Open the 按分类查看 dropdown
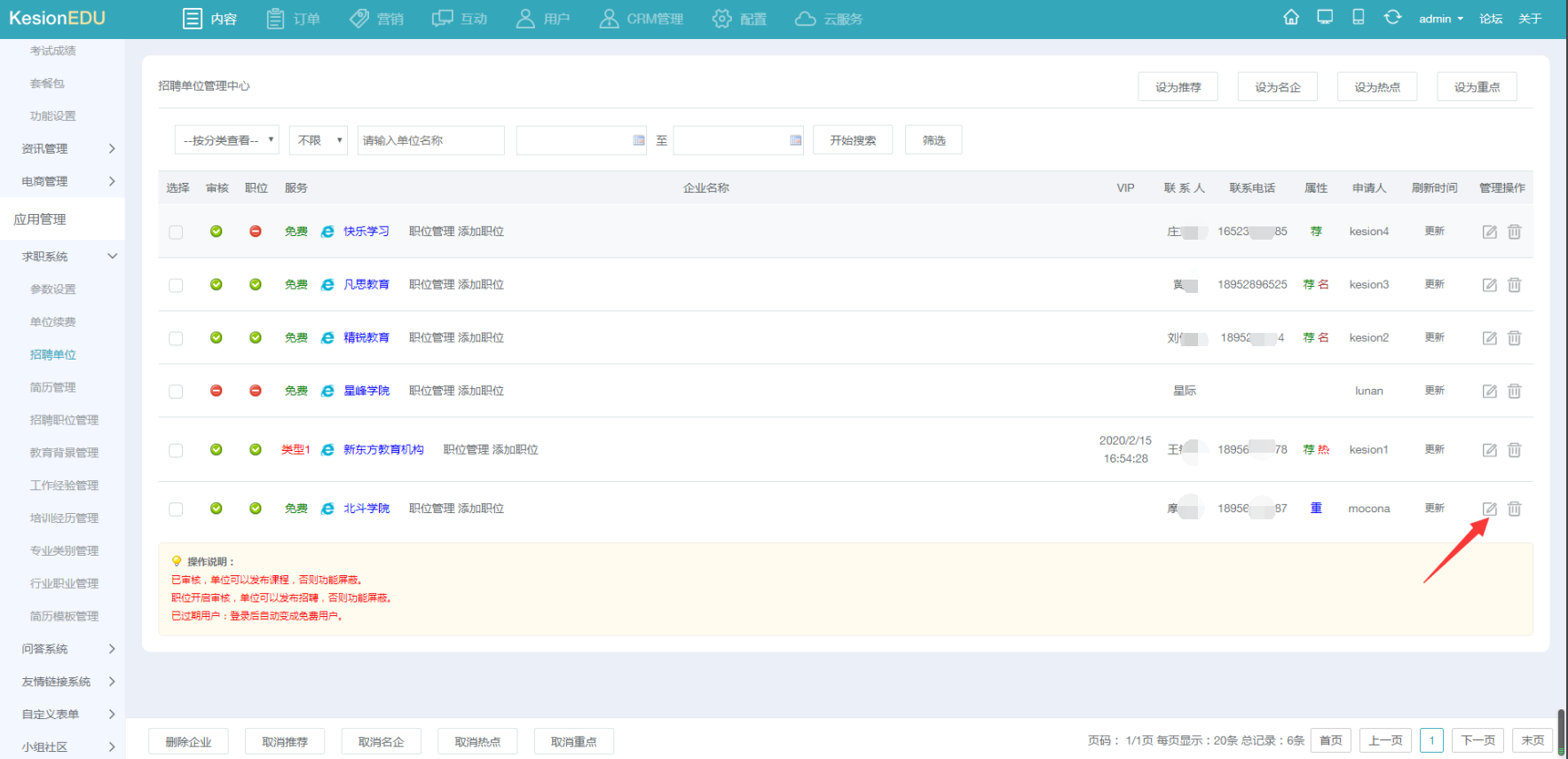The height and width of the screenshot is (759, 1568). 227,140
